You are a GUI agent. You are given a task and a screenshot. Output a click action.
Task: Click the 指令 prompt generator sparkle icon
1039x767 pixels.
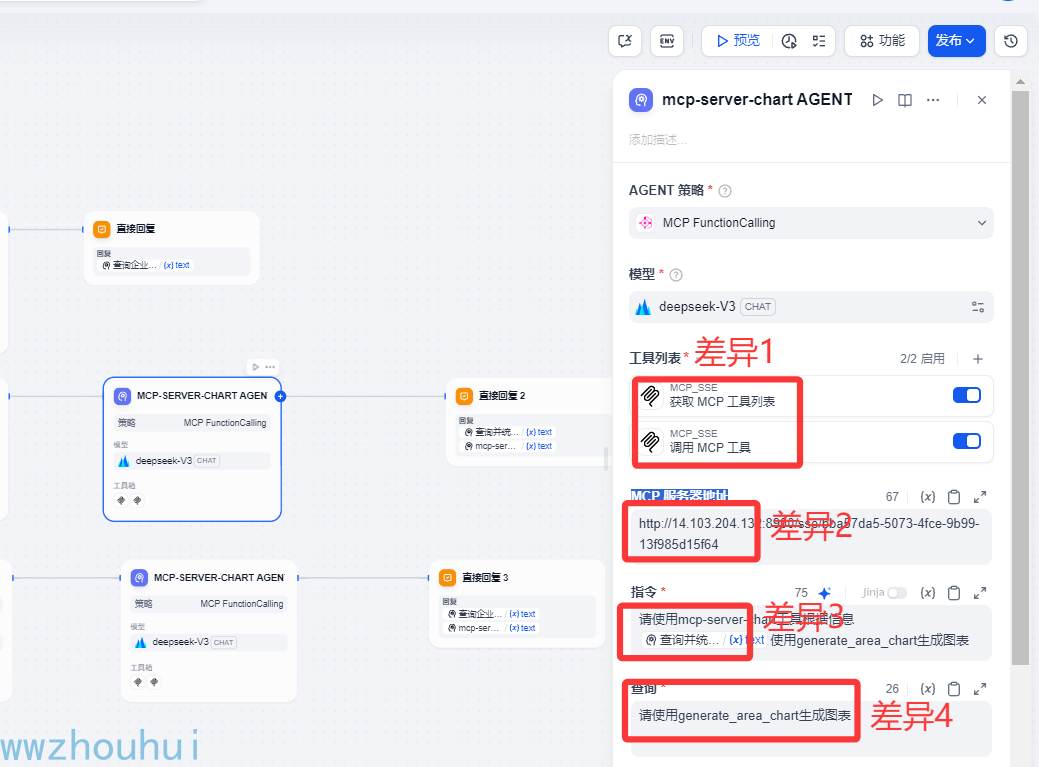click(x=824, y=593)
